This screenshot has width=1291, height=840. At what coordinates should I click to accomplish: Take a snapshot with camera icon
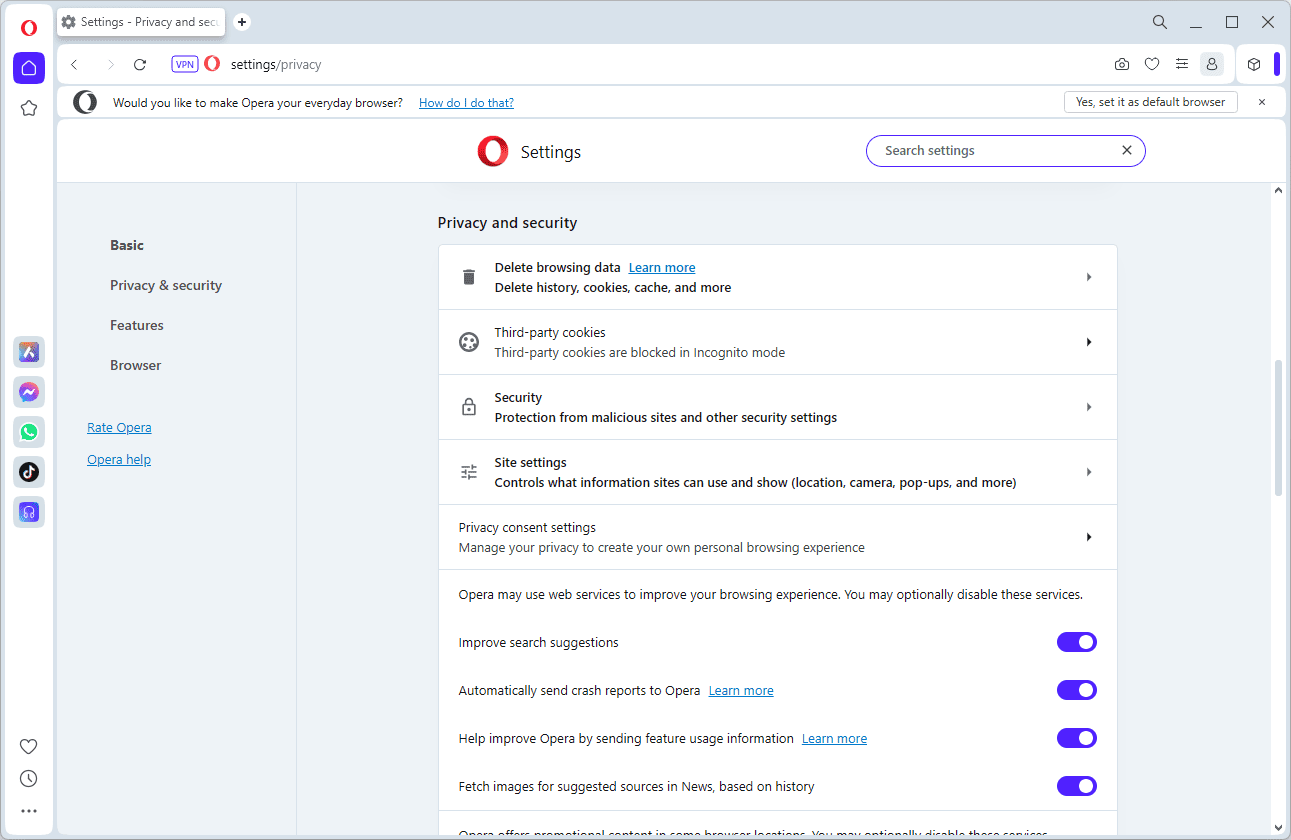(1122, 64)
